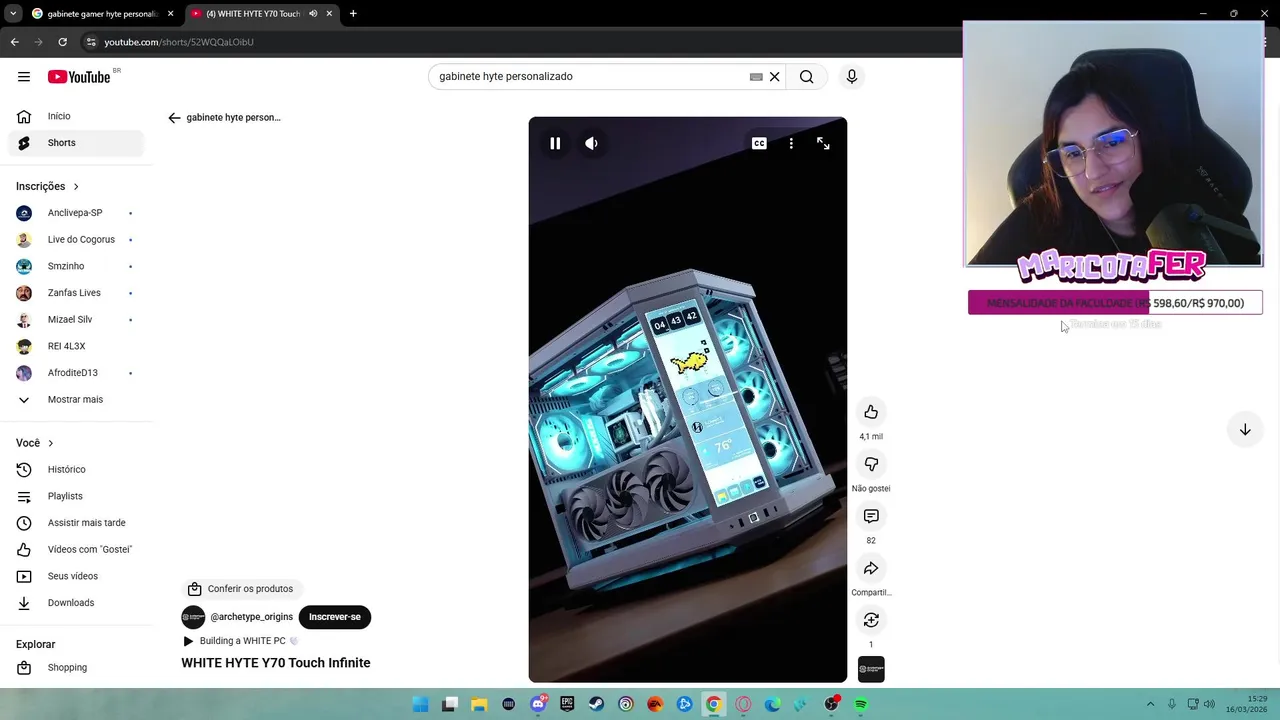Expand 'Mostrar mais' subscriptions
Viewport: 1280px width, 720px height.
(76, 400)
